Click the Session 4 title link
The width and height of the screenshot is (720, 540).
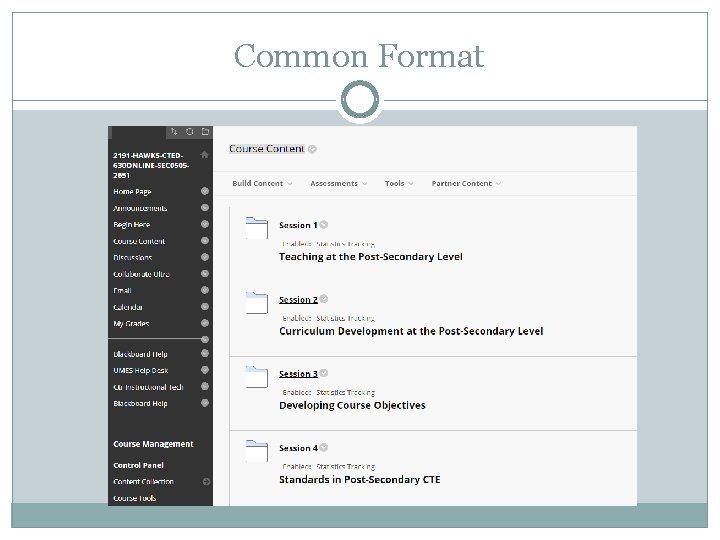pyautogui.click(x=298, y=448)
